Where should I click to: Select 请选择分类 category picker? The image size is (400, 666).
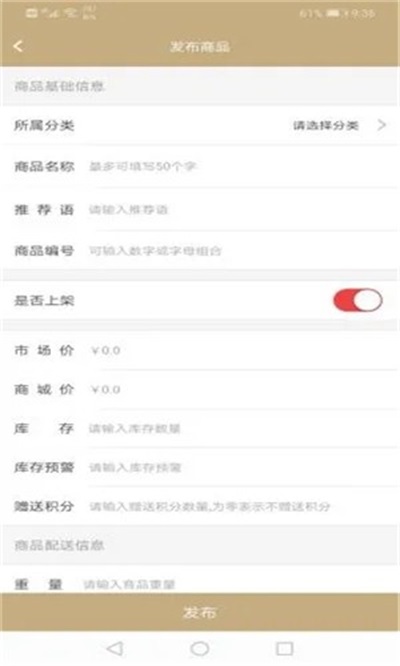[326, 125]
